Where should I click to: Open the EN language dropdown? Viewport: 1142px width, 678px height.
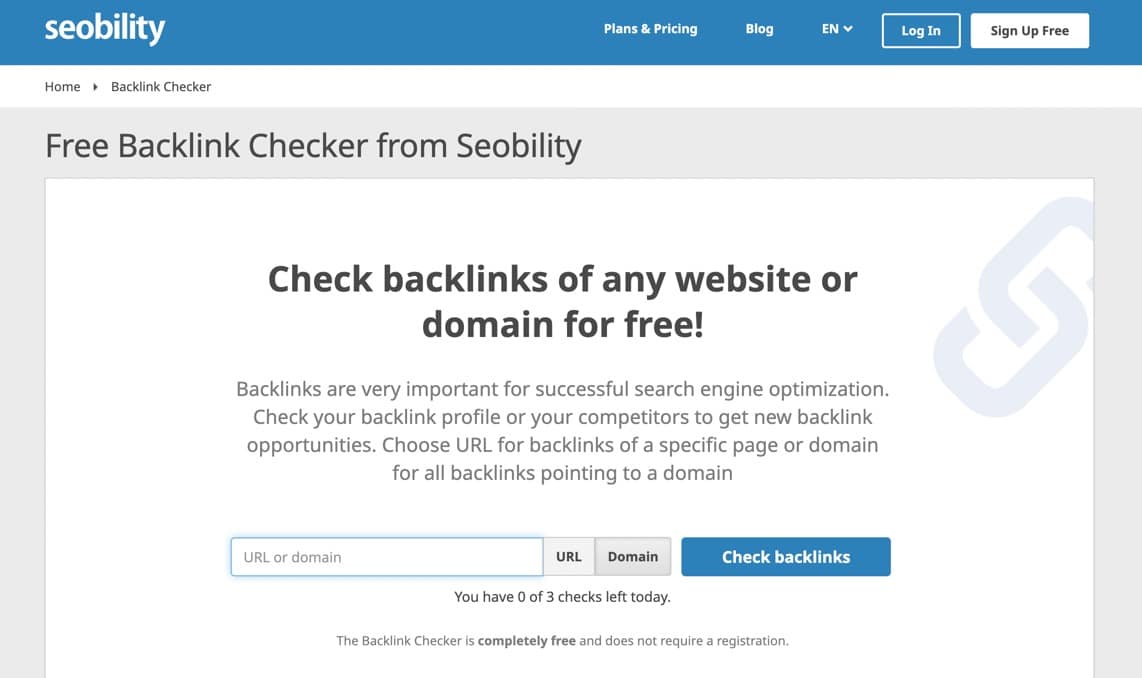(x=836, y=30)
